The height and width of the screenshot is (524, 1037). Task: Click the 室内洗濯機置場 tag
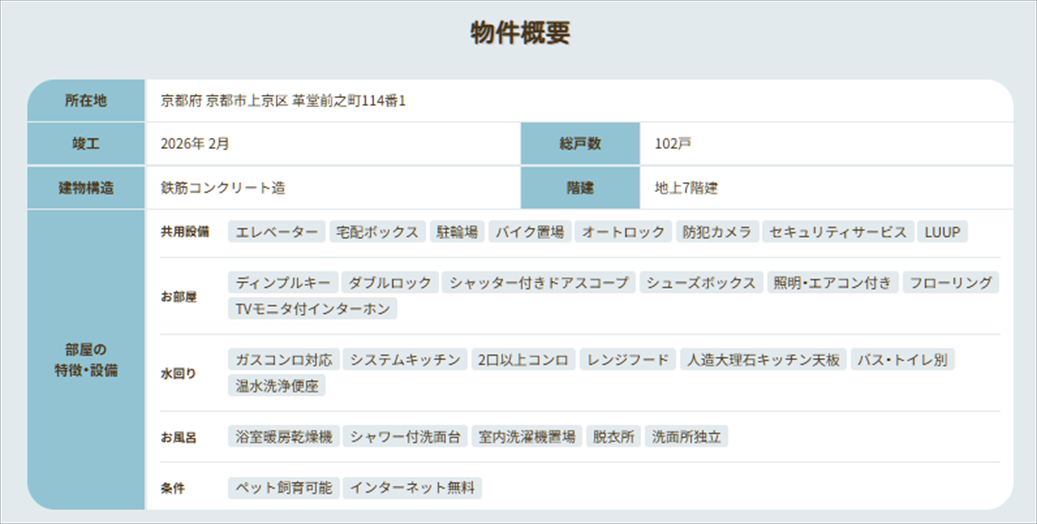526,436
